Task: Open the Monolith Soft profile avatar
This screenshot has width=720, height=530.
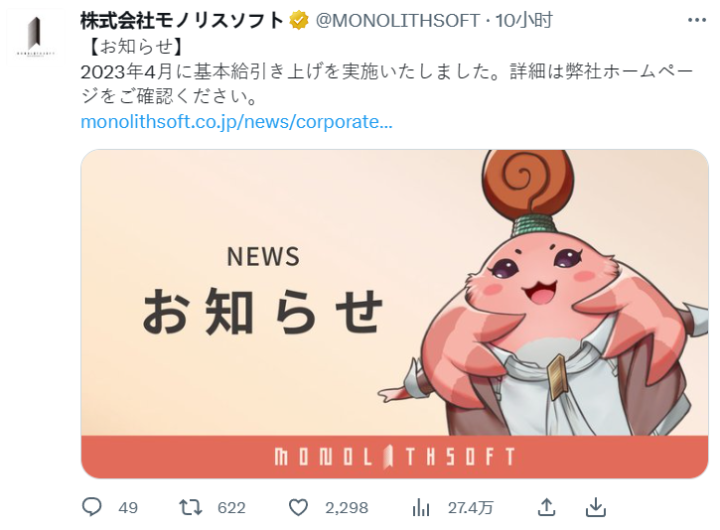Action: 36,38
